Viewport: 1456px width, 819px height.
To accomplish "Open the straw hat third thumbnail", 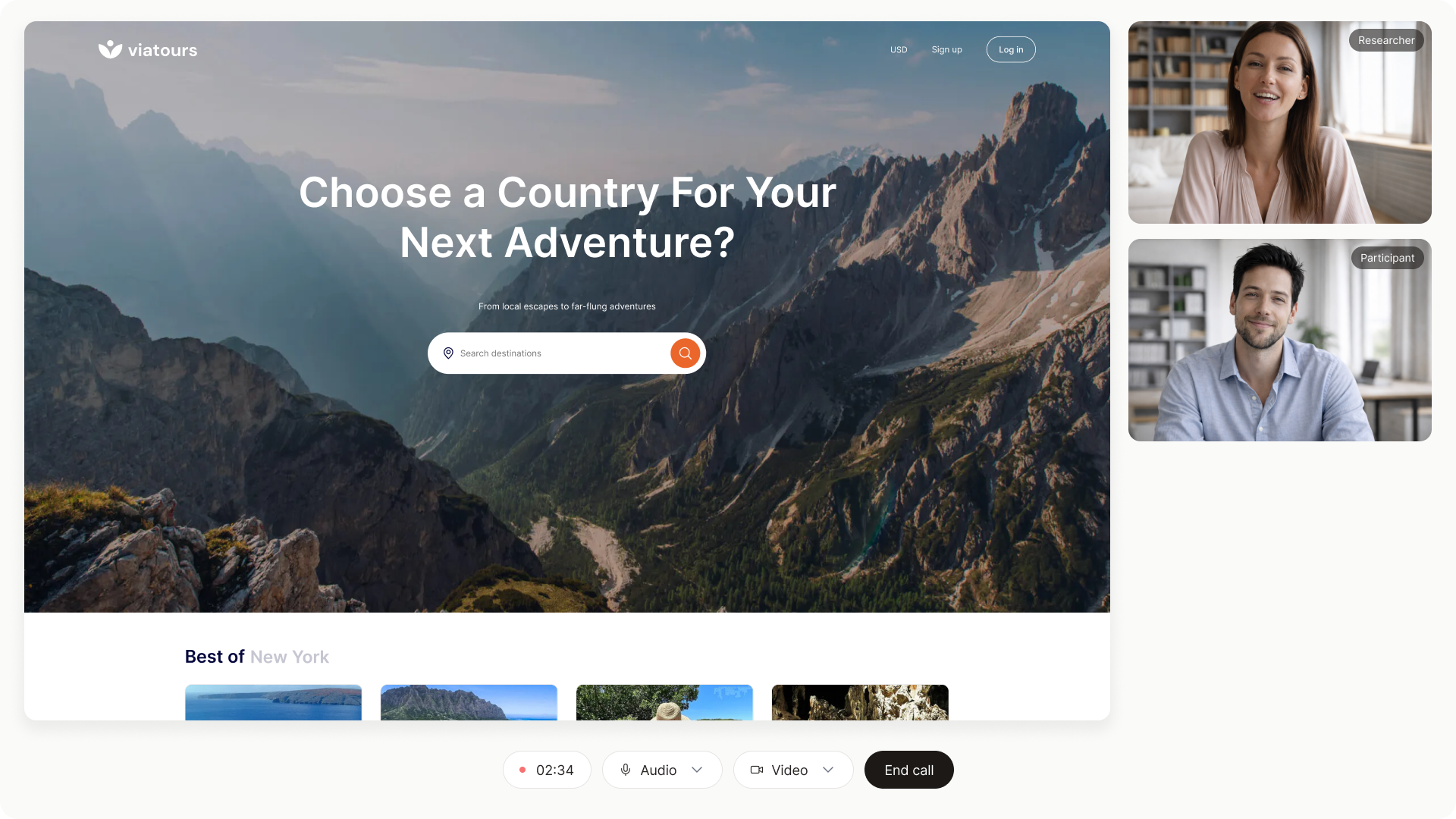I will coord(665,702).
